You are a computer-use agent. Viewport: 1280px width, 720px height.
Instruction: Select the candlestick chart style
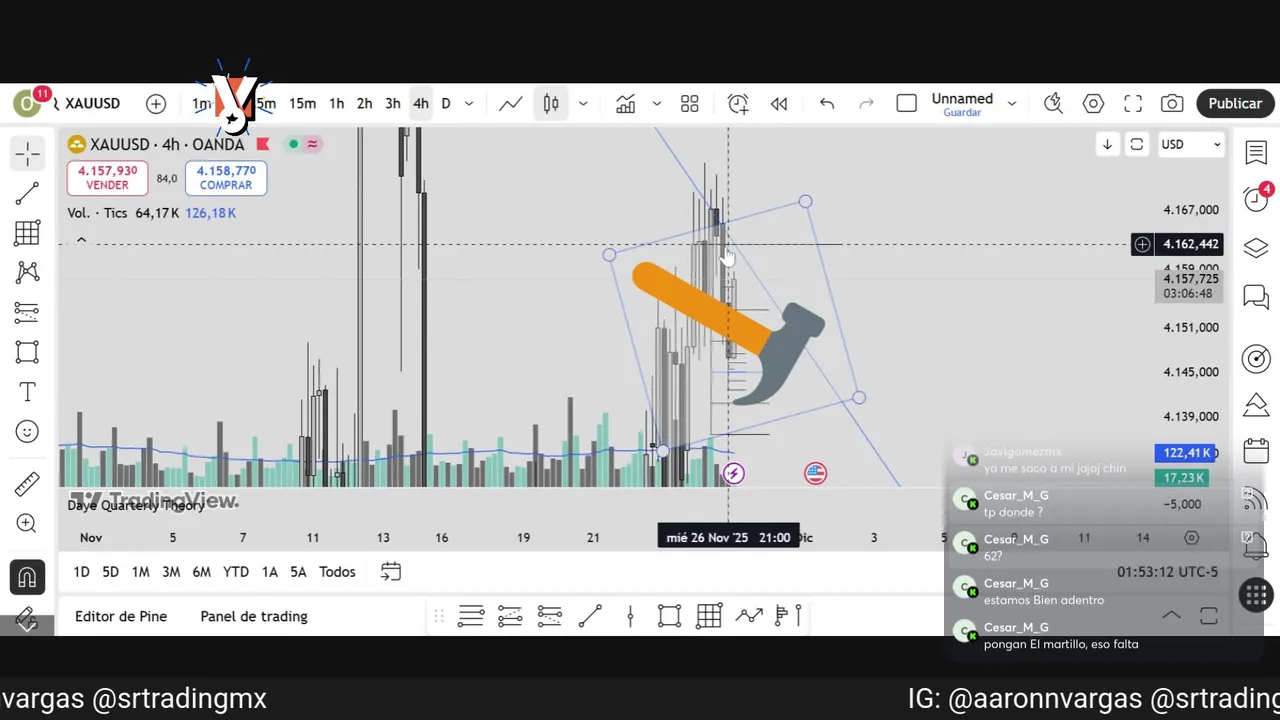tap(551, 103)
